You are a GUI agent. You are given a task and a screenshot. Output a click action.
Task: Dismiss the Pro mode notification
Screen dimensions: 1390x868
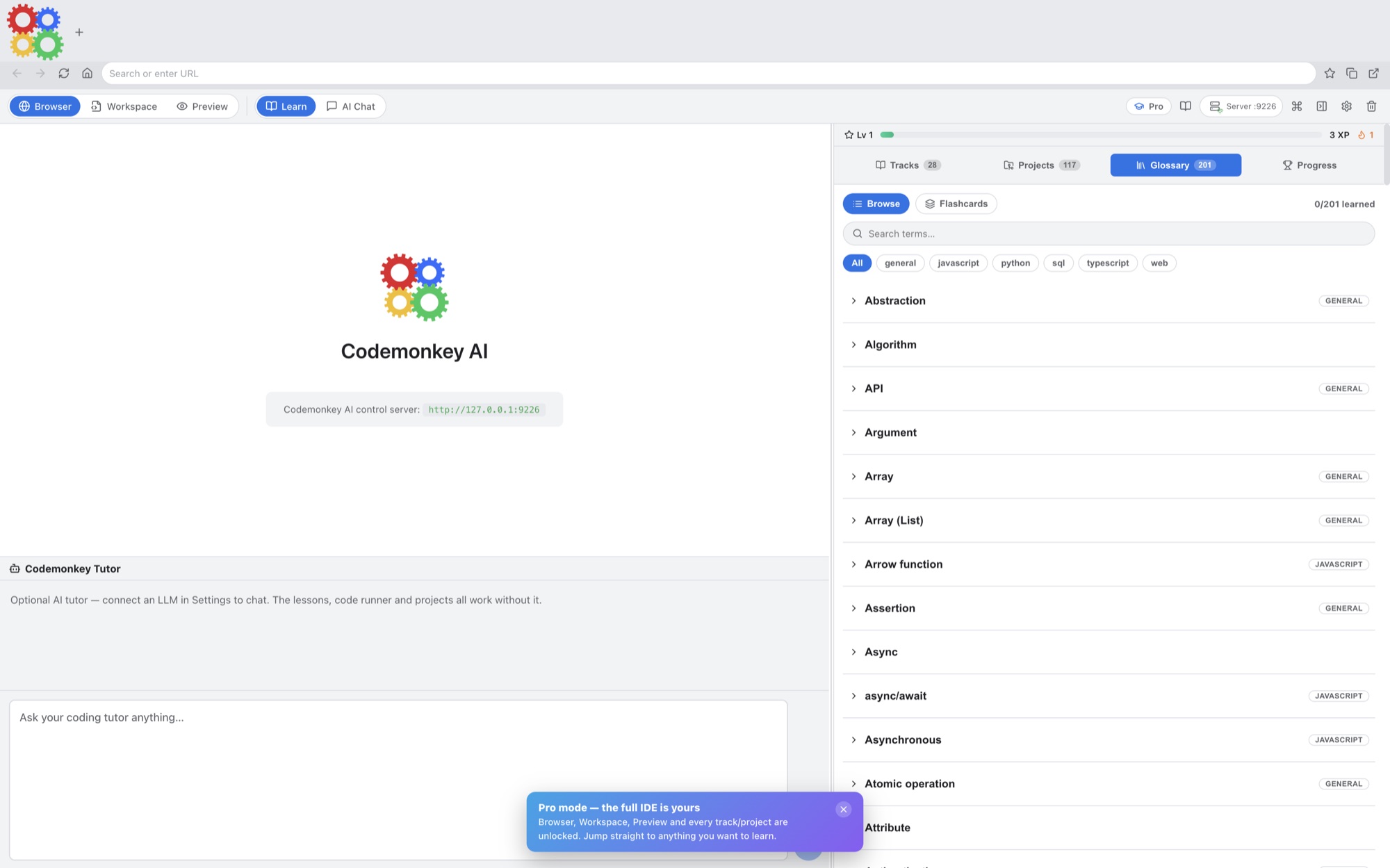point(843,809)
